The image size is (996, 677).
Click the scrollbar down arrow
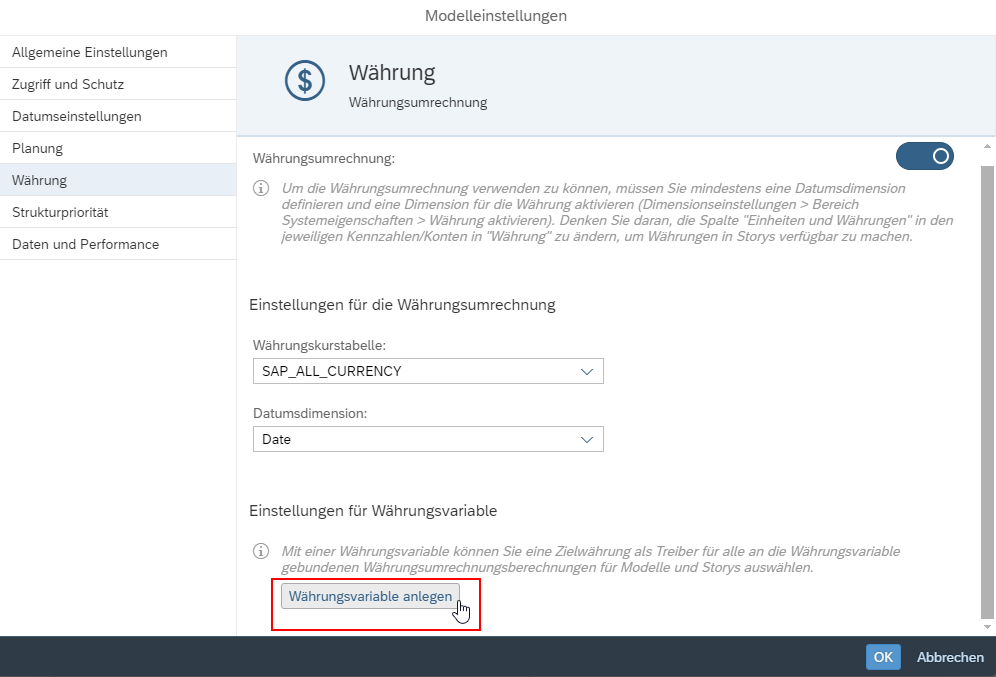point(987,627)
